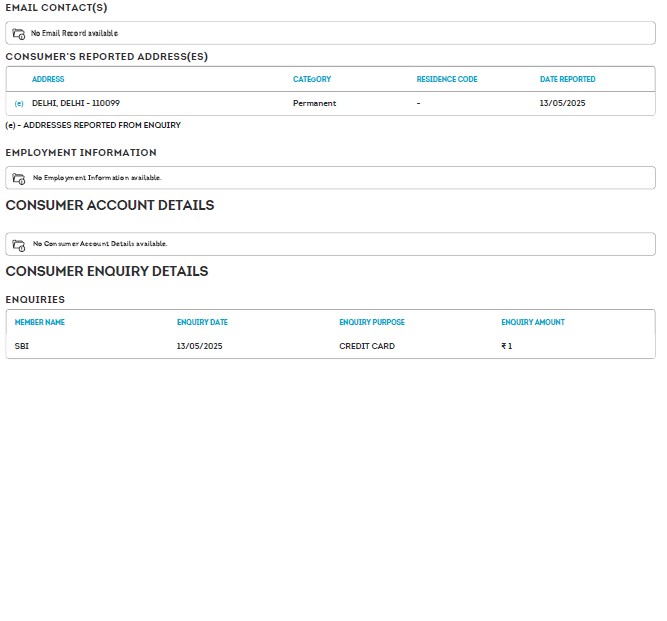Viewport: 667px width, 621px height.
Task: Click the CONSUMER ENQUIRY DETAILS heading
Action: (107, 271)
